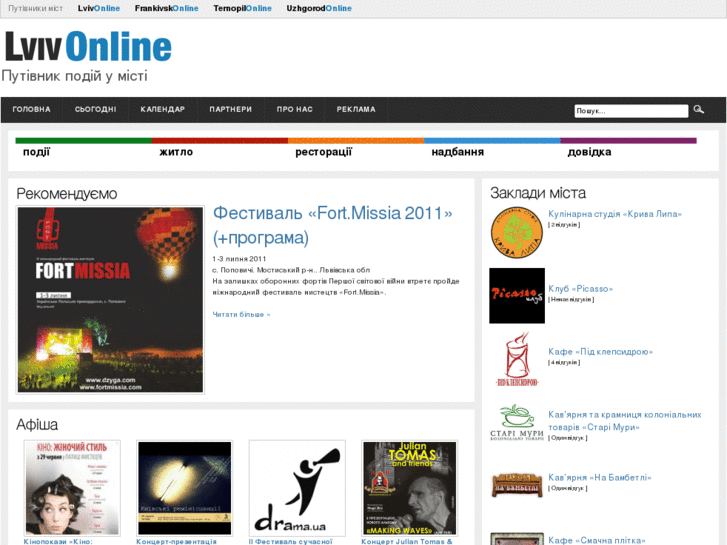Open Концерт Julian Tomas caption link

coord(407,541)
